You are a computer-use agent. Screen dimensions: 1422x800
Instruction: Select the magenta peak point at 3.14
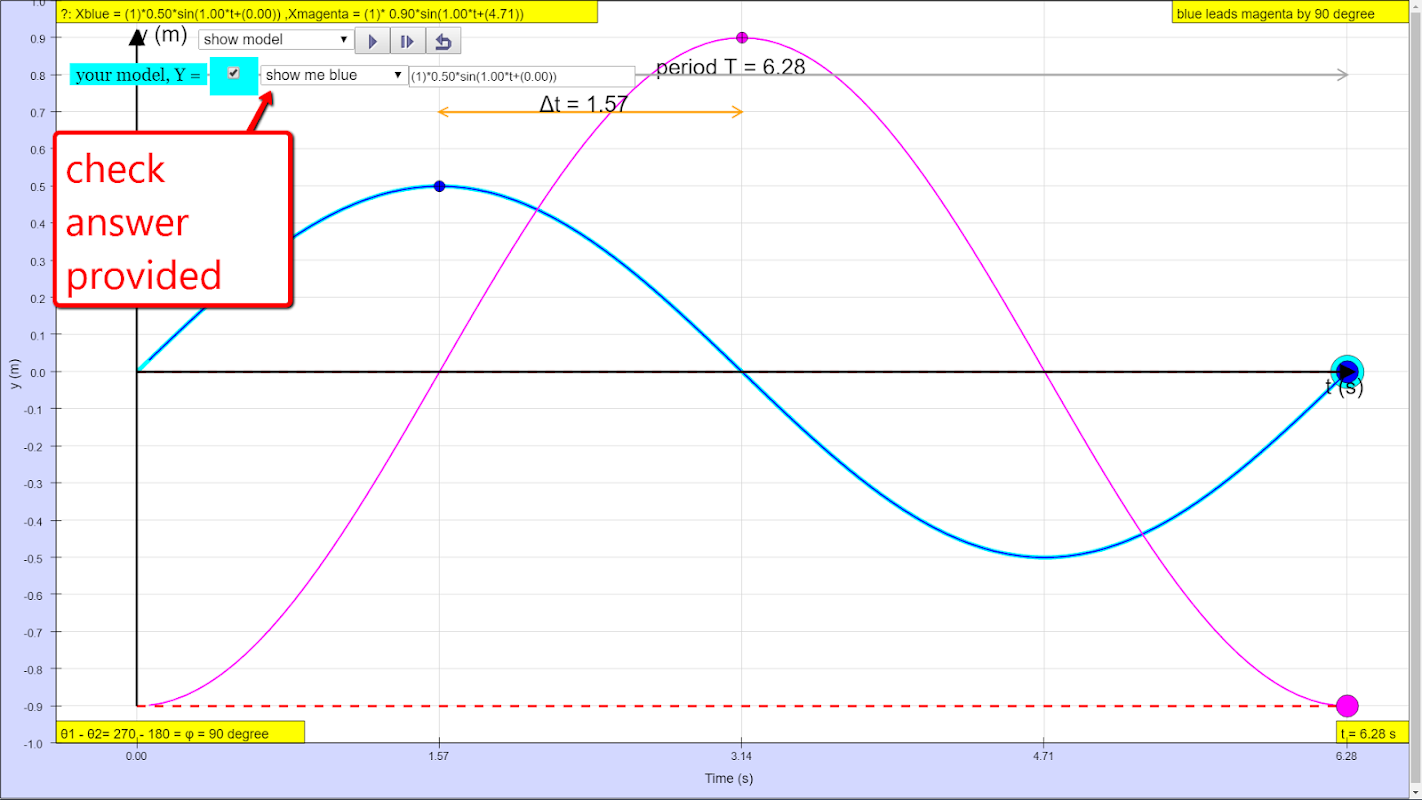tap(742, 38)
